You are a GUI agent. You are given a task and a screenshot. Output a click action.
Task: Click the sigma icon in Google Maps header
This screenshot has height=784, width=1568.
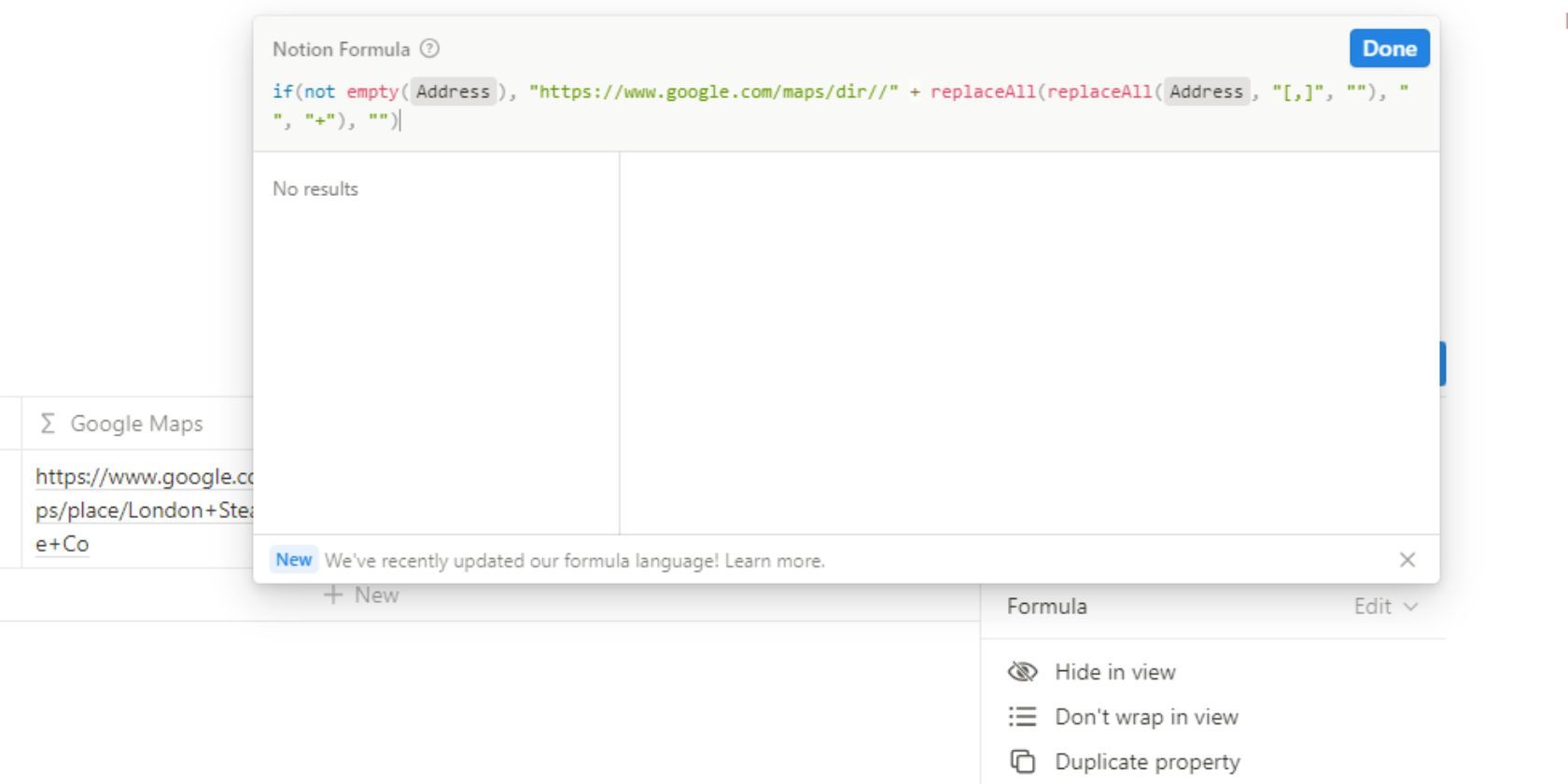[x=48, y=424]
